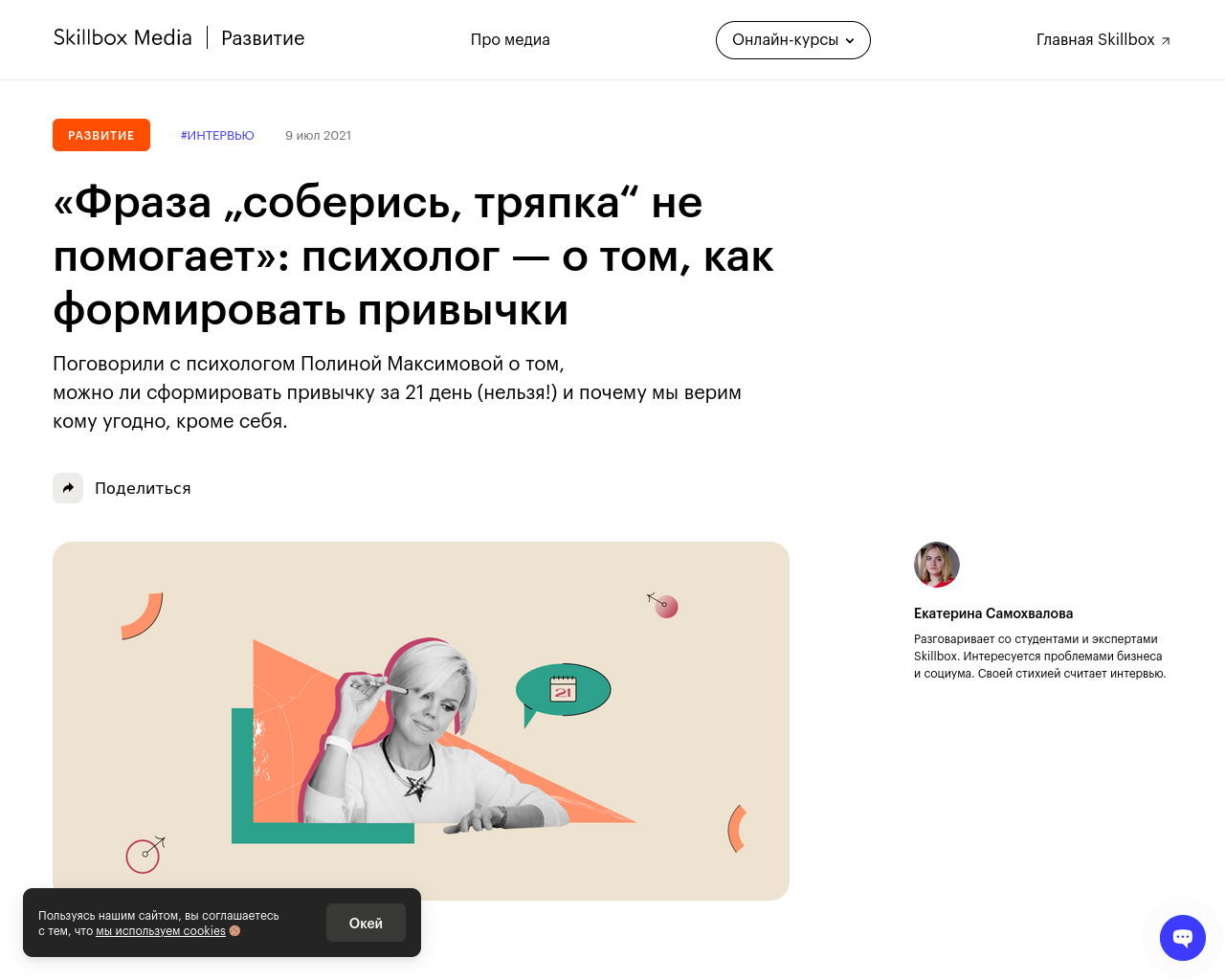Image resolution: width=1225 pixels, height=980 pixels.
Task: Accept cookies with the Окей button
Action: [366, 923]
